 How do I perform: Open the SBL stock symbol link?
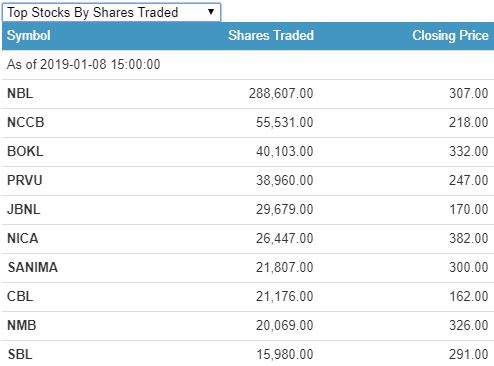20,354
